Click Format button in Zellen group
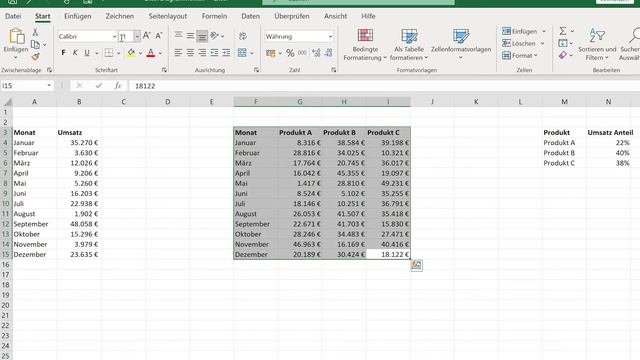This screenshot has height=360, width=640. (520, 56)
